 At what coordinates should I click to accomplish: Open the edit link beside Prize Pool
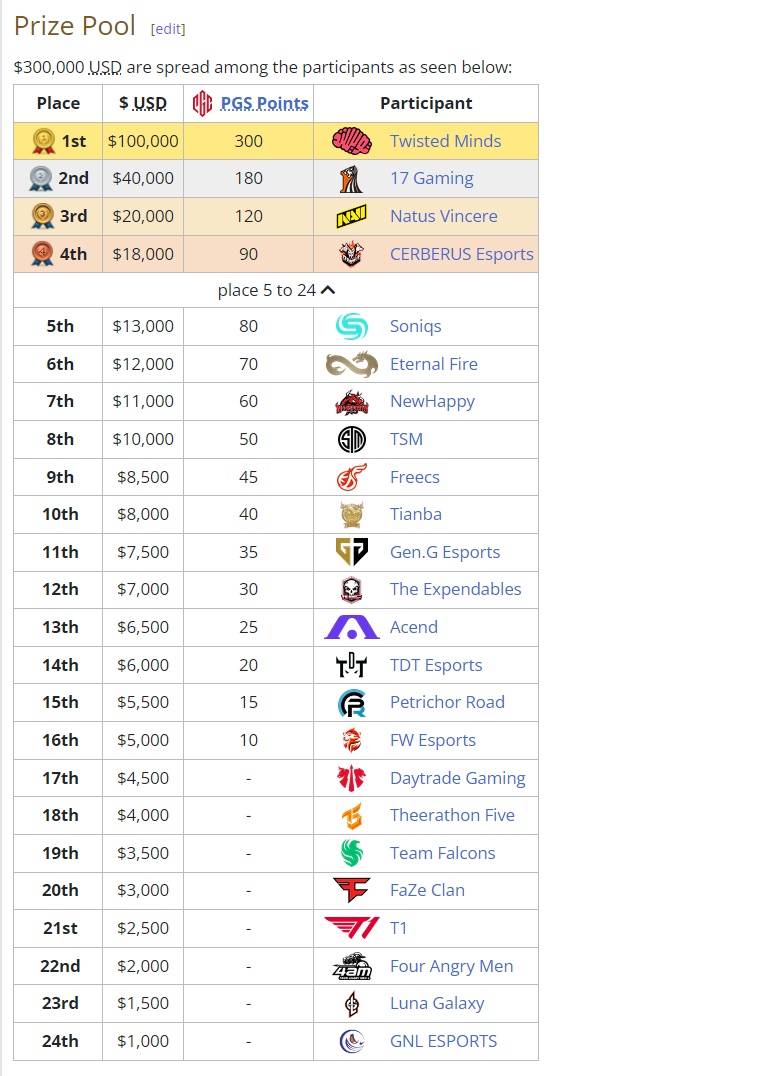click(168, 29)
